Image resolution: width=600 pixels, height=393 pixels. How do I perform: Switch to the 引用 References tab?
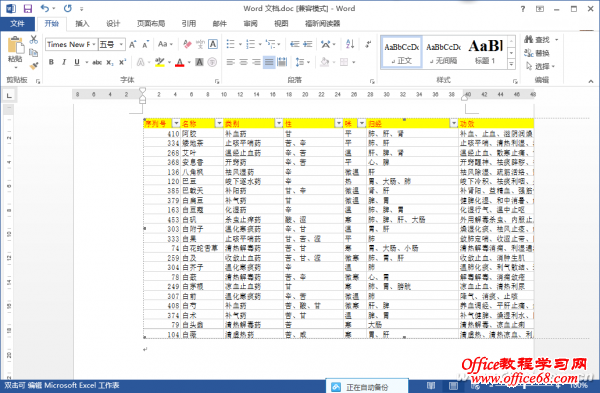click(189, 24)
